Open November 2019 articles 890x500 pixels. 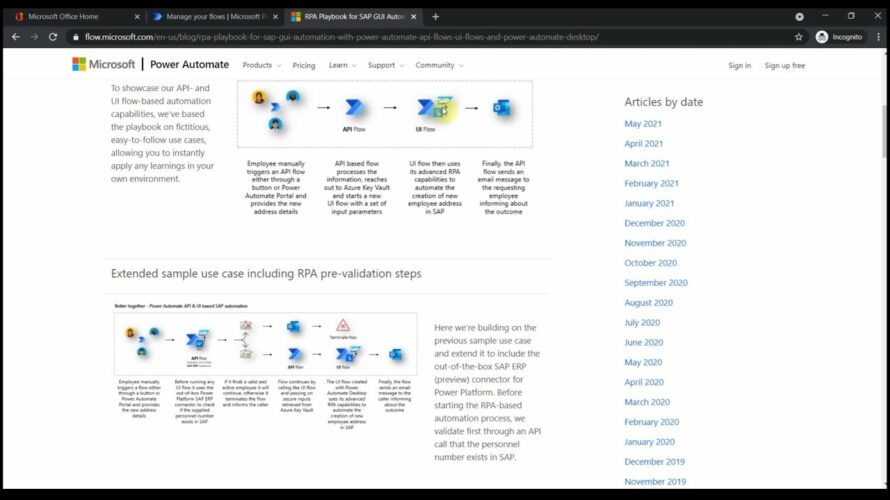[x=655, y=481]
